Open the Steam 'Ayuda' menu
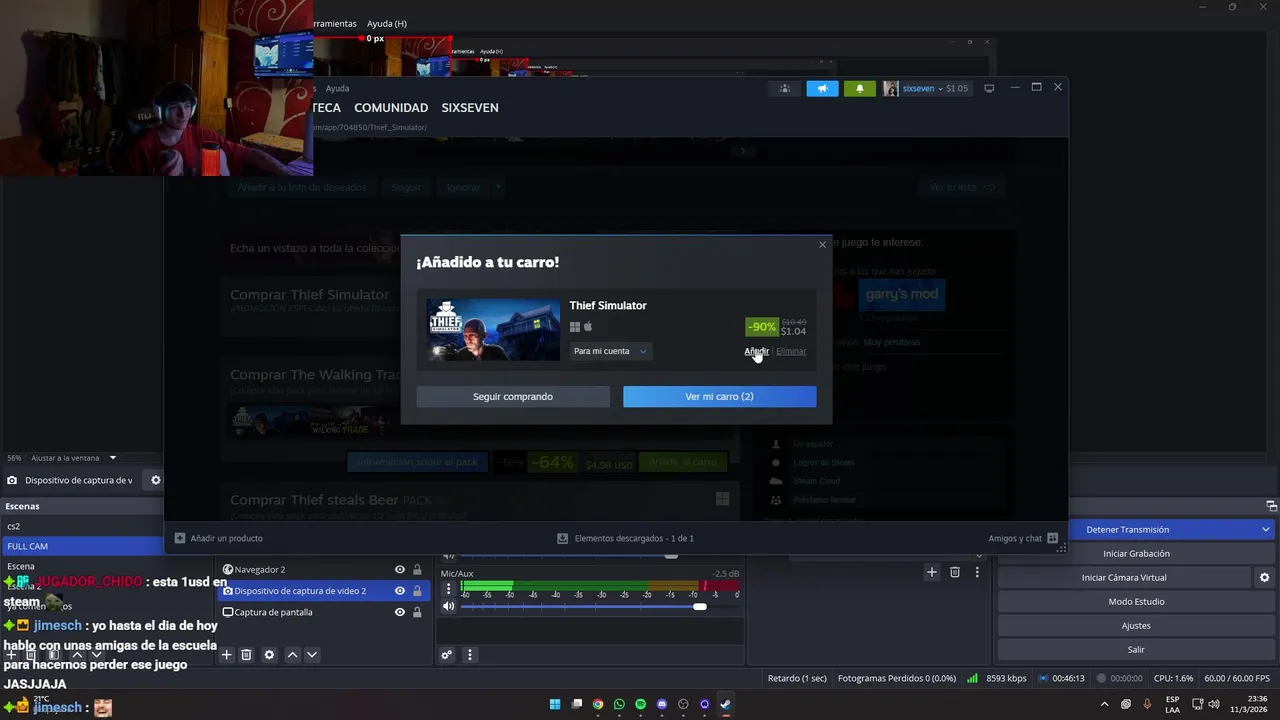 pos(338,88)
